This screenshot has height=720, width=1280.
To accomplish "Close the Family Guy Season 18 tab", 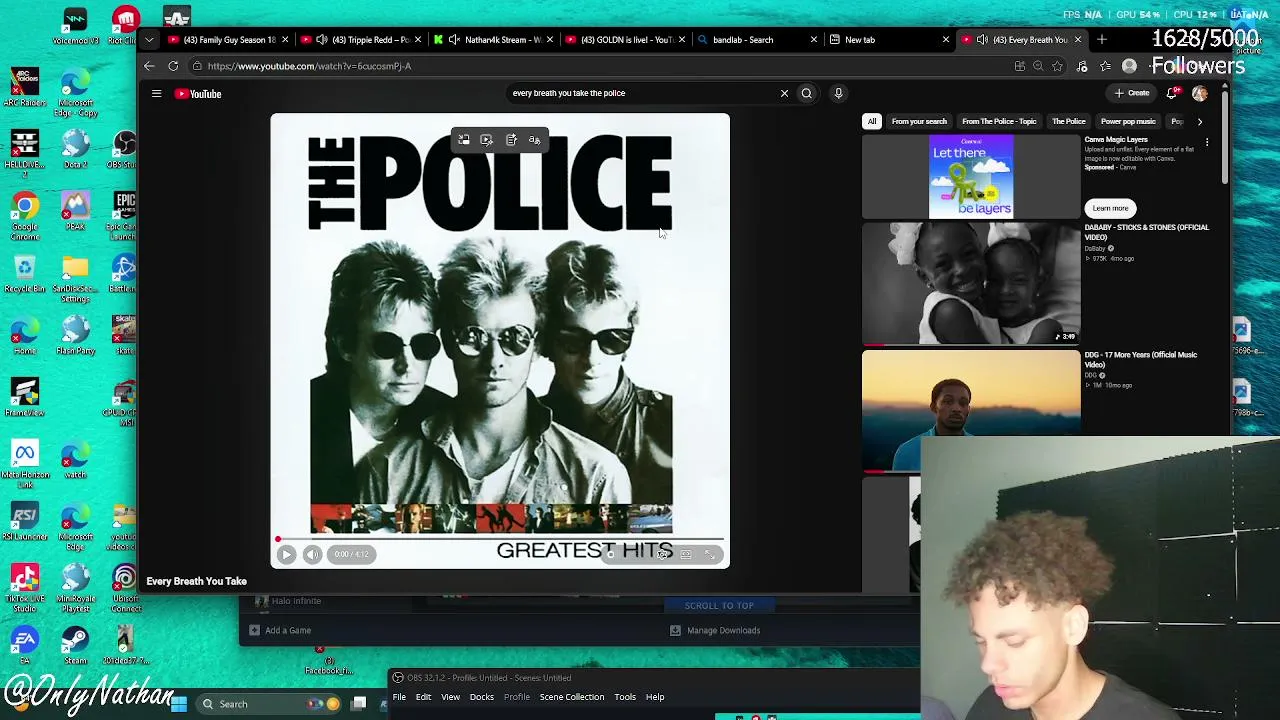I will (285, 40).
